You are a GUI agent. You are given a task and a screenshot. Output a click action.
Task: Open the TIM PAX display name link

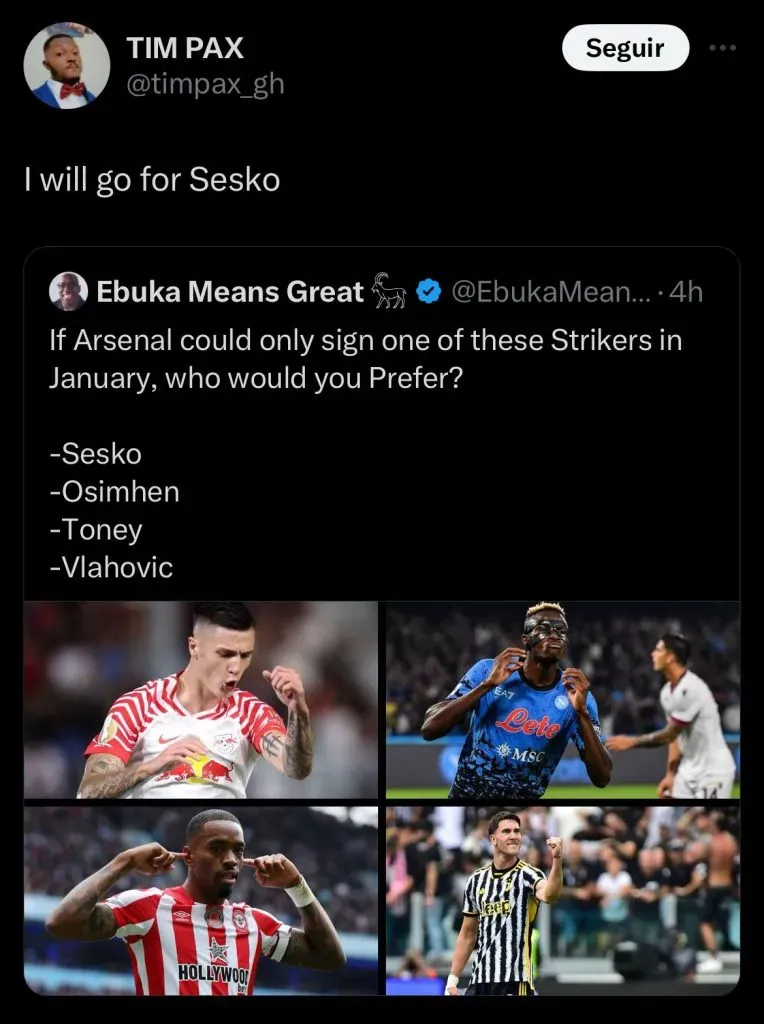click(185, 48)
